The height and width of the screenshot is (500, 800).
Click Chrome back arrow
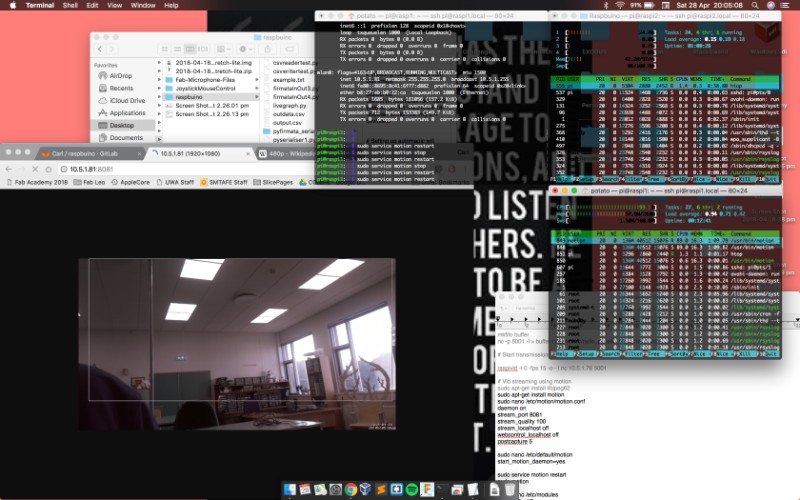[x=9, y=169]
